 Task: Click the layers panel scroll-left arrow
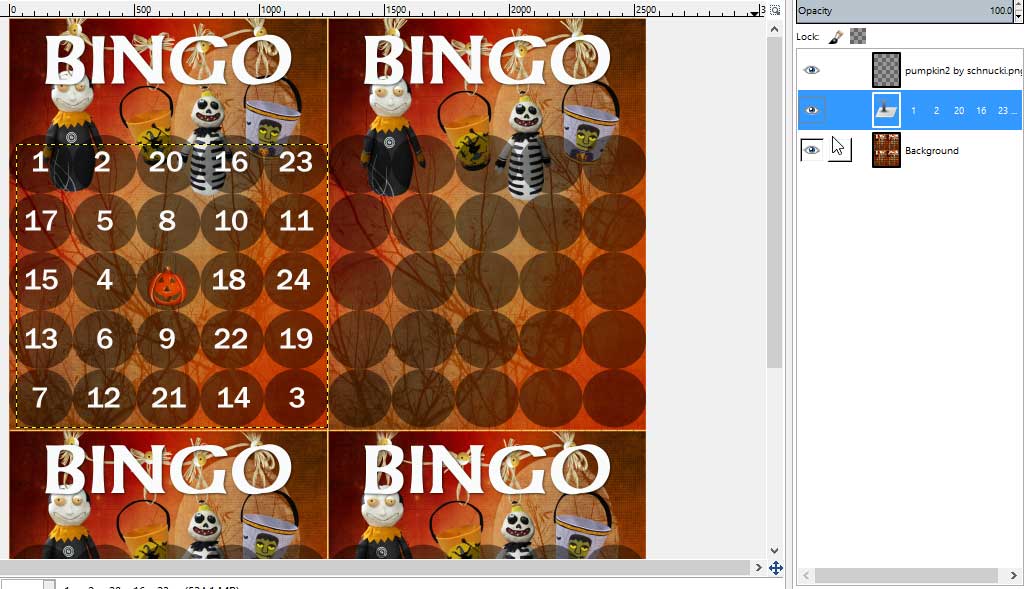click(x=806, y=575)
